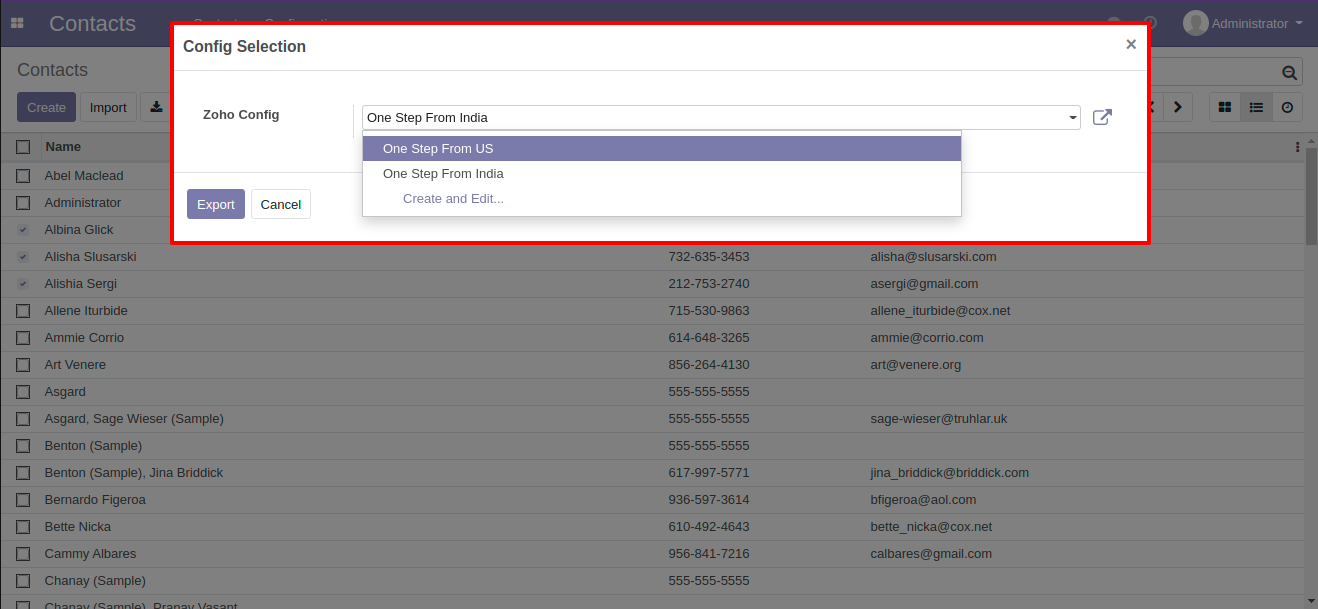
Task: Expand the Zoho Config dropdown arrow
Action: pos(1073,118)
